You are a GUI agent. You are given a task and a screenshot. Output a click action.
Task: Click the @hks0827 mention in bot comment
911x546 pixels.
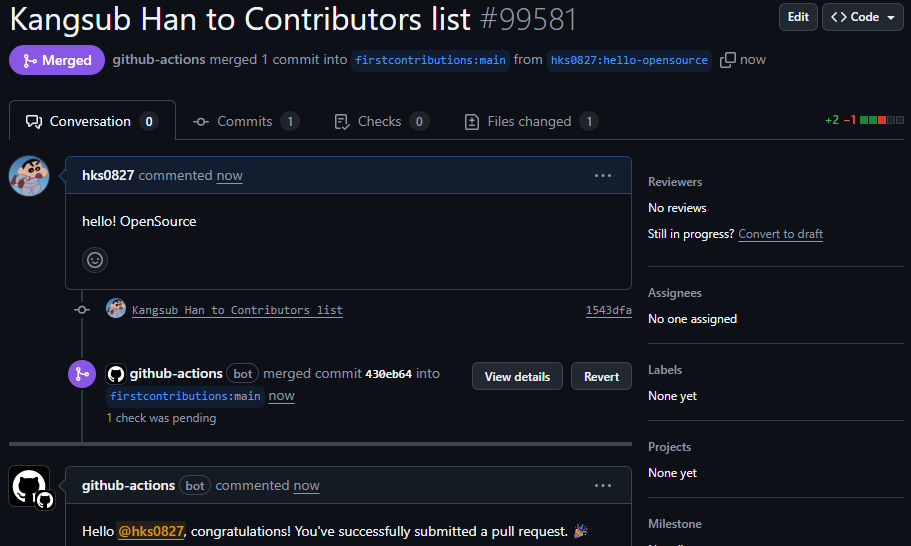pos(151,531)
